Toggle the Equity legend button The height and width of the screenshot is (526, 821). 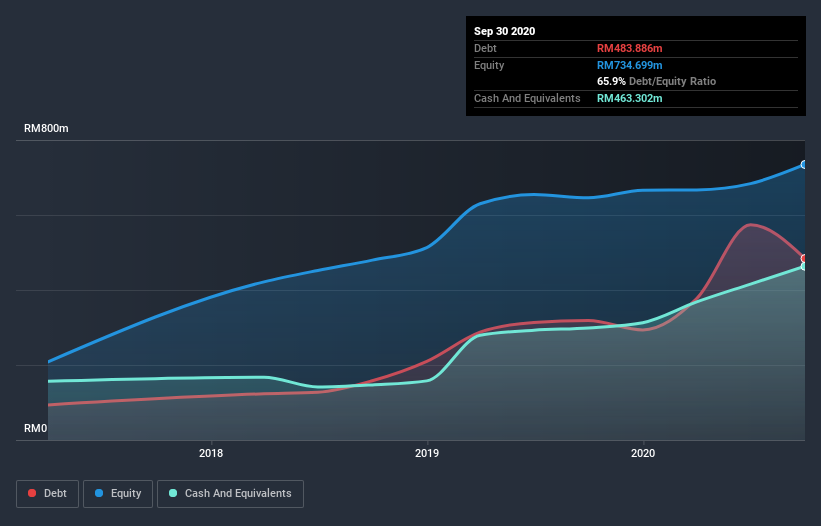118,494
